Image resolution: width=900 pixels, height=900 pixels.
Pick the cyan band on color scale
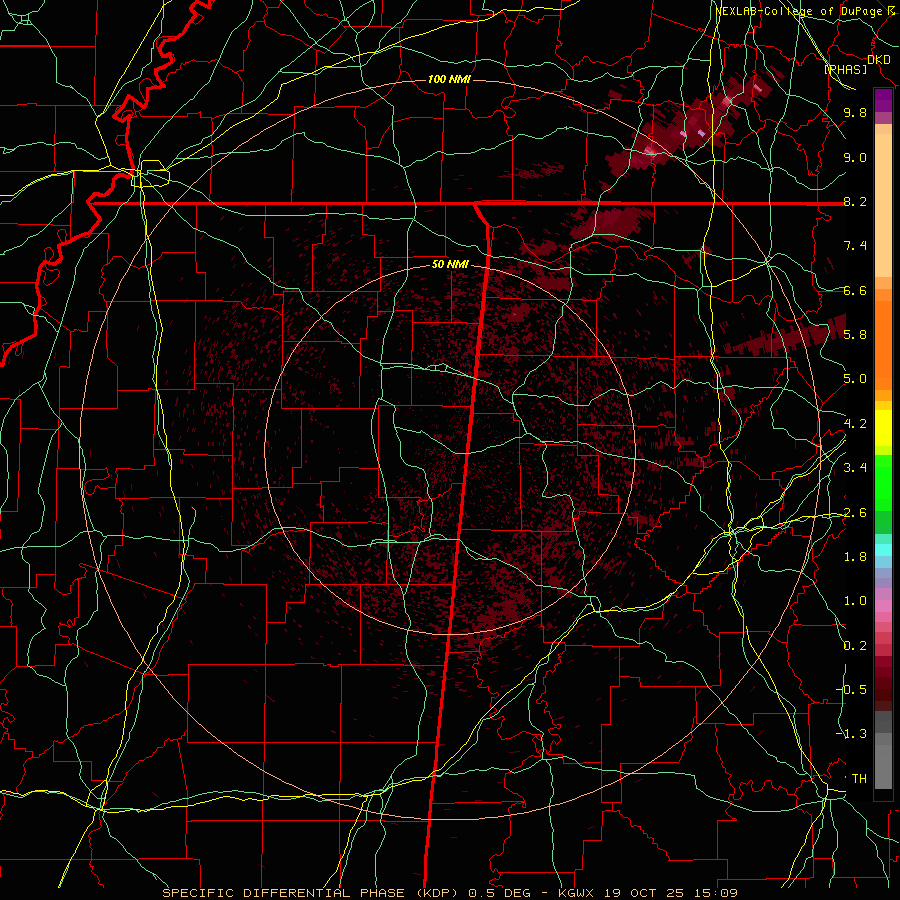tap(883, 550)
